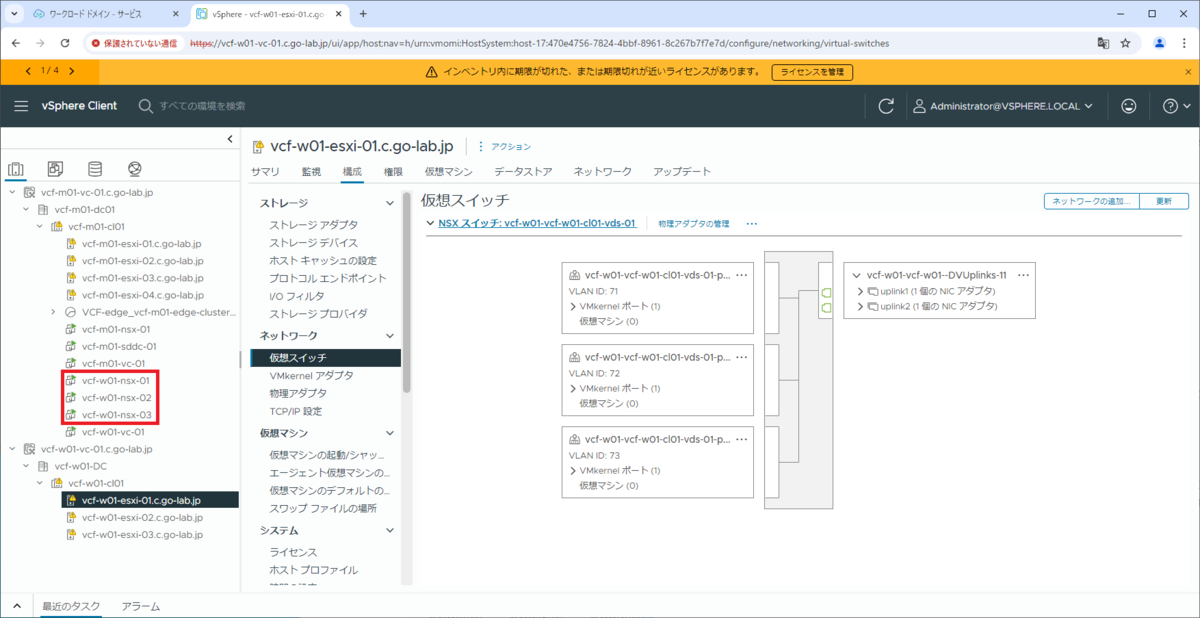Switch to the データストア tab
Image resolution: width=1200 pixels, height=618 pixels.
point(523,171)
